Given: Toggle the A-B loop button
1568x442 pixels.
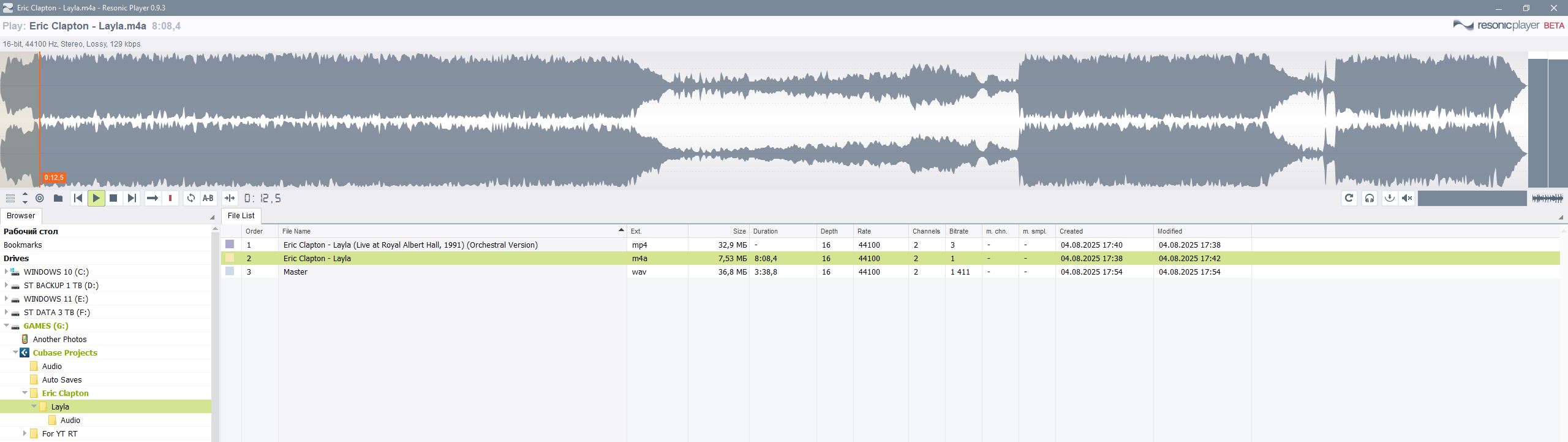Looking at the screenshot, I should (208, 198).
